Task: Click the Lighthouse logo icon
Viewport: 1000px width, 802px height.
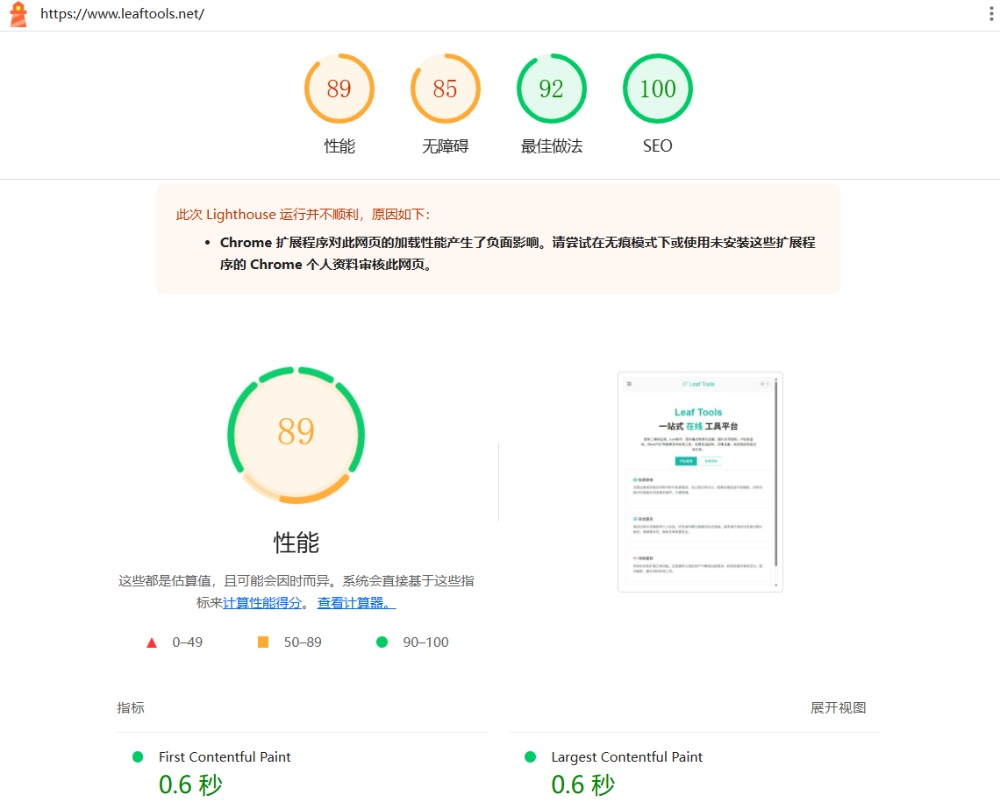Action: coord(18,14)
